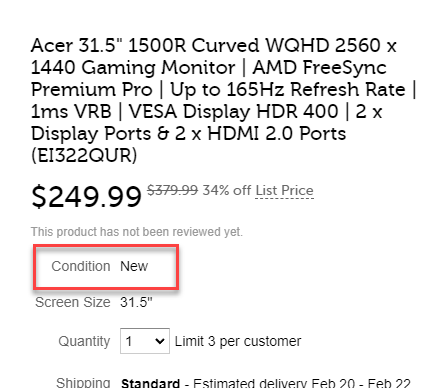The height and width of the screenshot is (388, 442).
Task: Click the Quantity label
Action: tap(84, 341)
